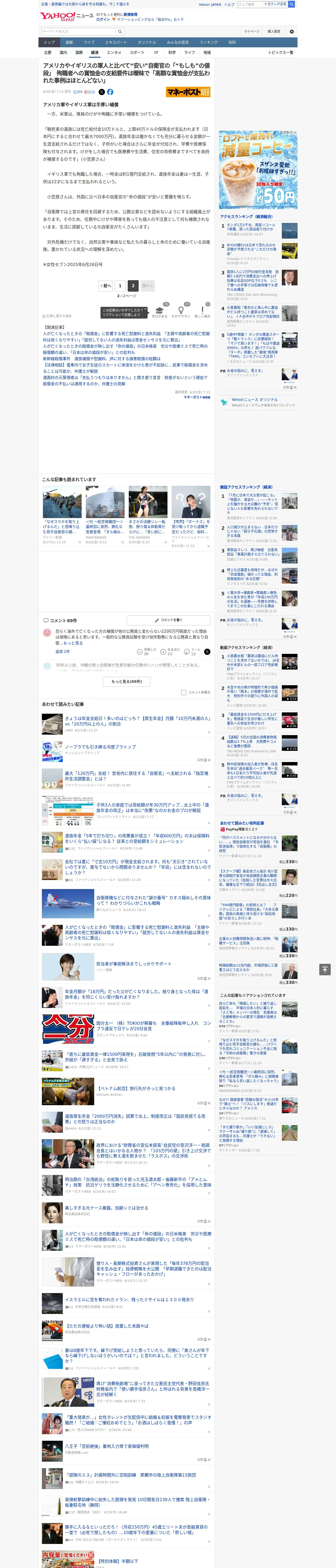Open related link 新幹線殺傷事件 article

click(x=102, y=359)
